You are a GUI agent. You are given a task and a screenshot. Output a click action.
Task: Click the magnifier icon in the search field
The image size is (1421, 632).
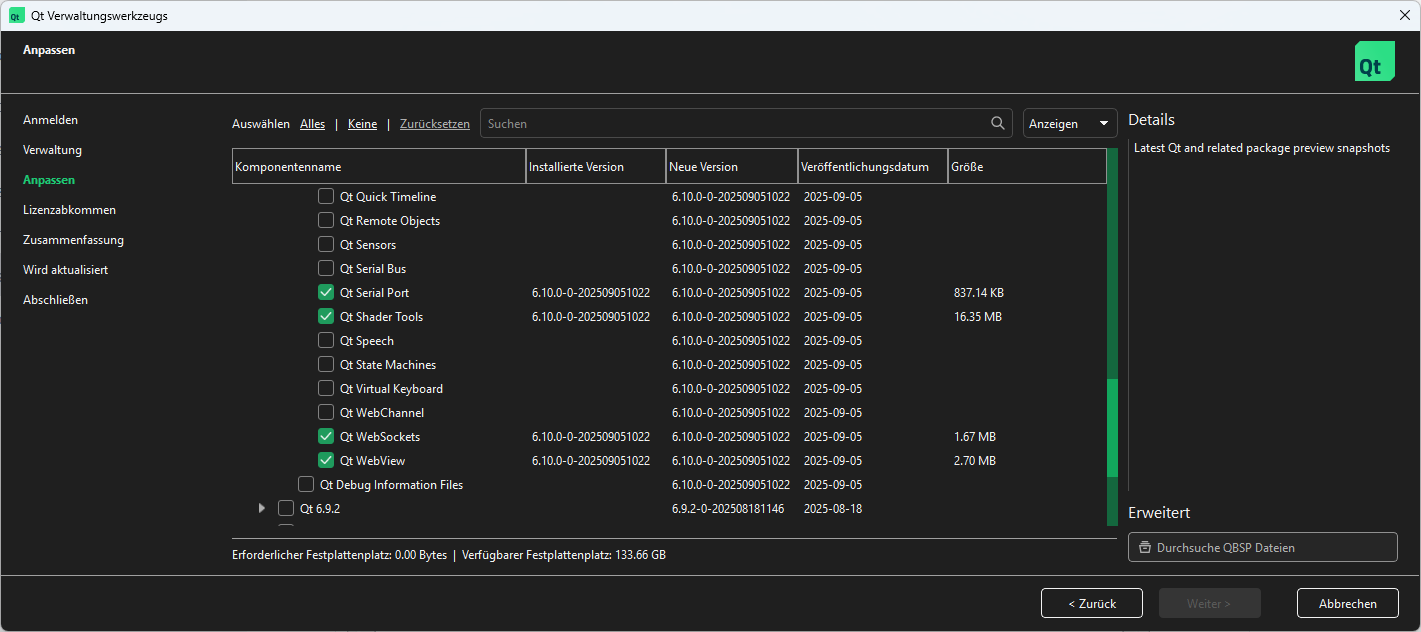pyautogui.click(x=998, y=123)
